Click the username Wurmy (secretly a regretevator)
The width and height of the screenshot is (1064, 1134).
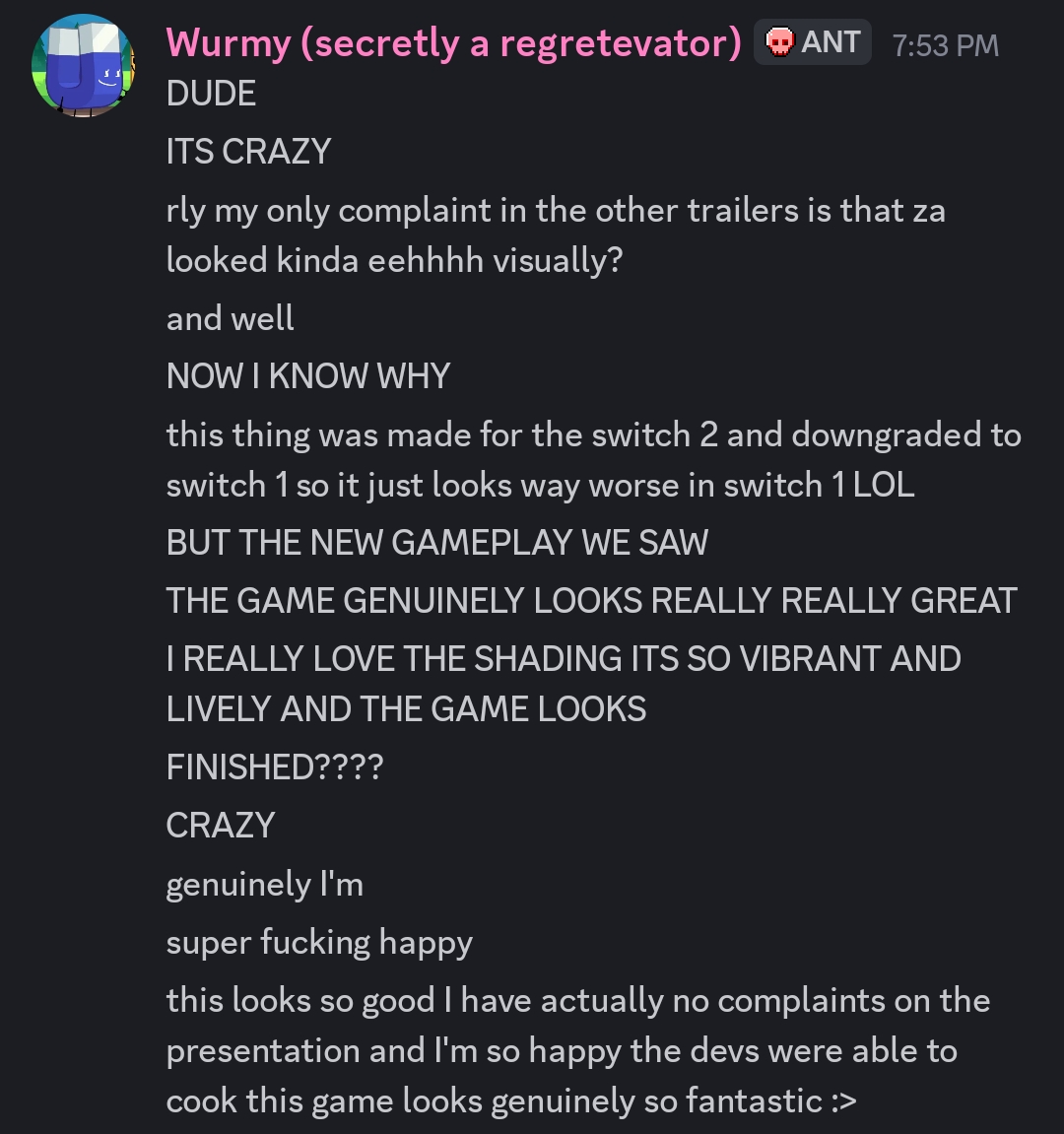(453, 42)
